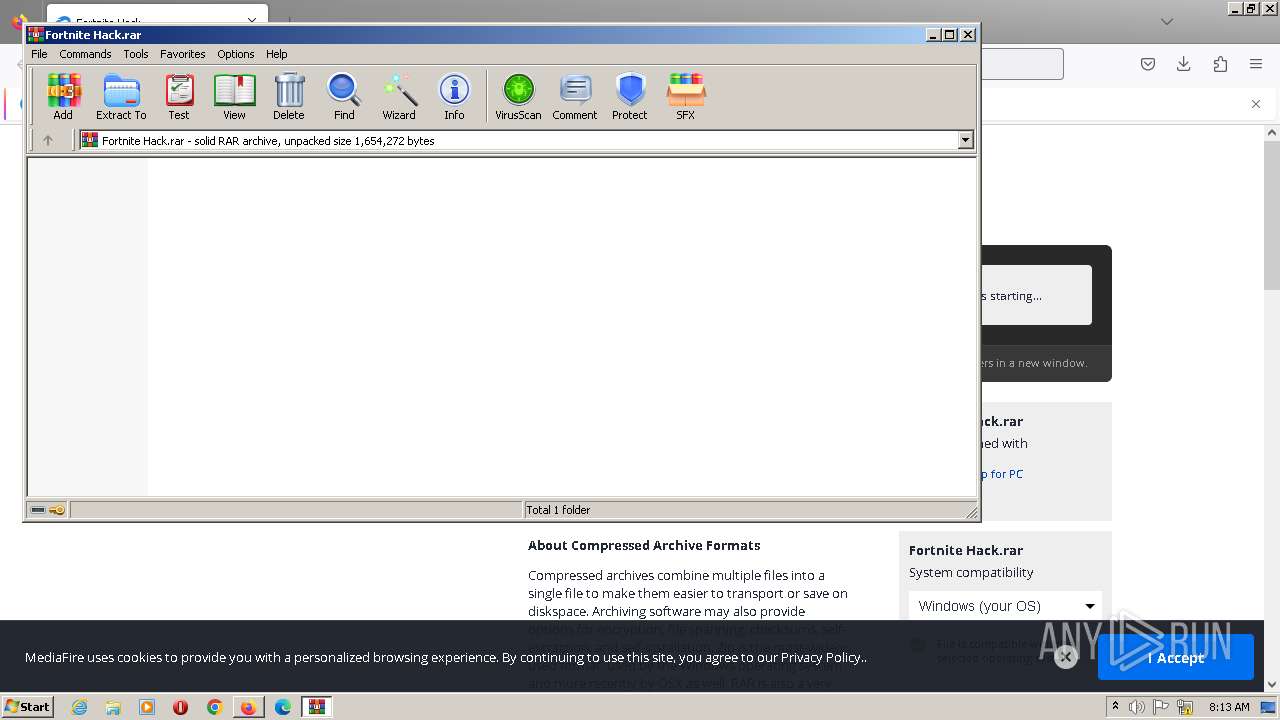Open the Tools menu
1280x720 pixels.
[x=136, y=54]
